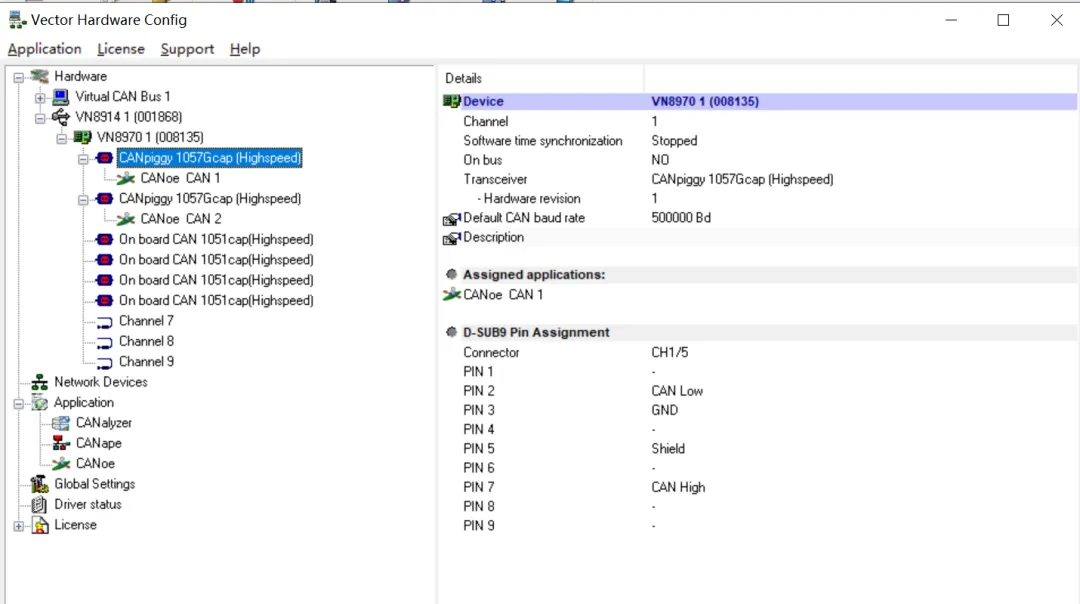
Task: Select the CANalyzer application entry
Action: 103,423
